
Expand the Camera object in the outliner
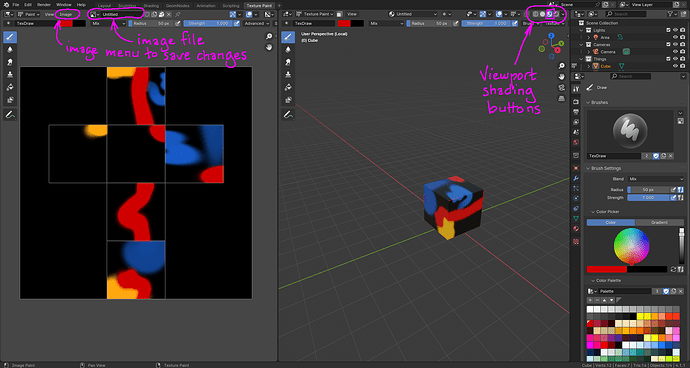(589, 52)
